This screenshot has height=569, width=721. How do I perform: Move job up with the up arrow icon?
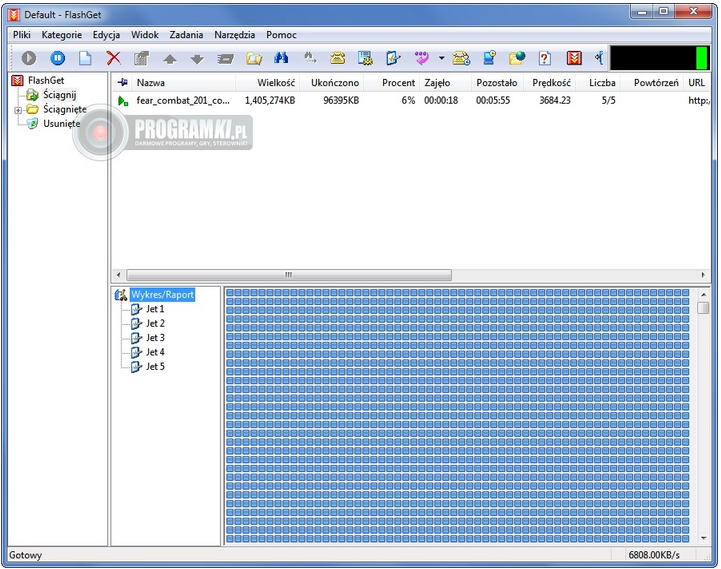170,59
